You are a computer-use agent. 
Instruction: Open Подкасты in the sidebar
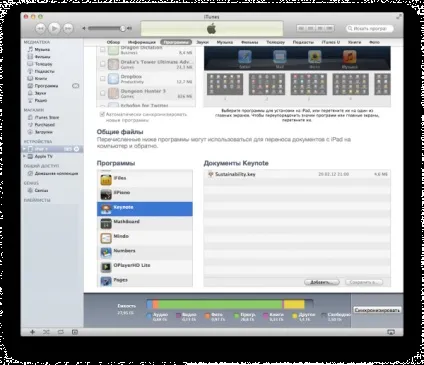click(x=45, y=71)
